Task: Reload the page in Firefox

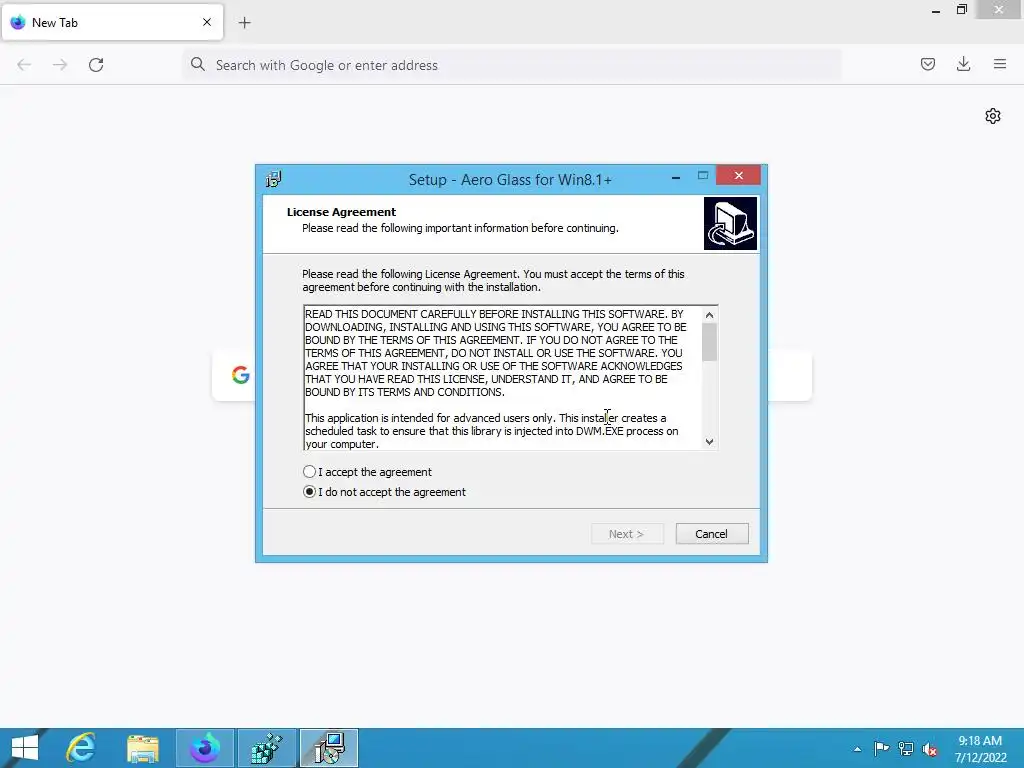Action: (96, 65)
